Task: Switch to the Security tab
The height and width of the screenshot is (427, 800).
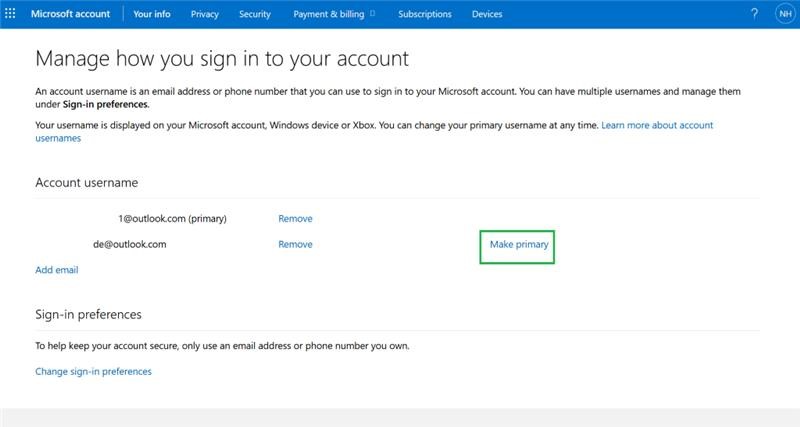Action: tap(255, 14)
